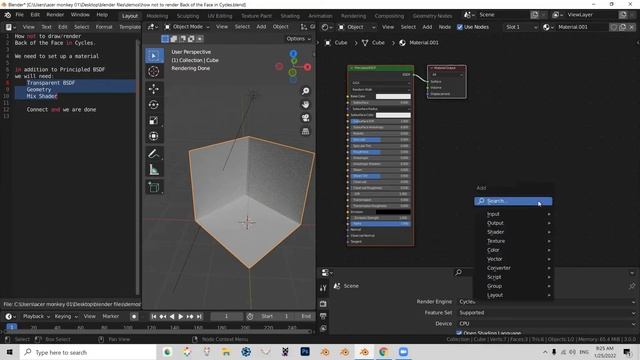Toggle the fake user shield for Material.001
The image size is (640, 360).
(613, 27)
